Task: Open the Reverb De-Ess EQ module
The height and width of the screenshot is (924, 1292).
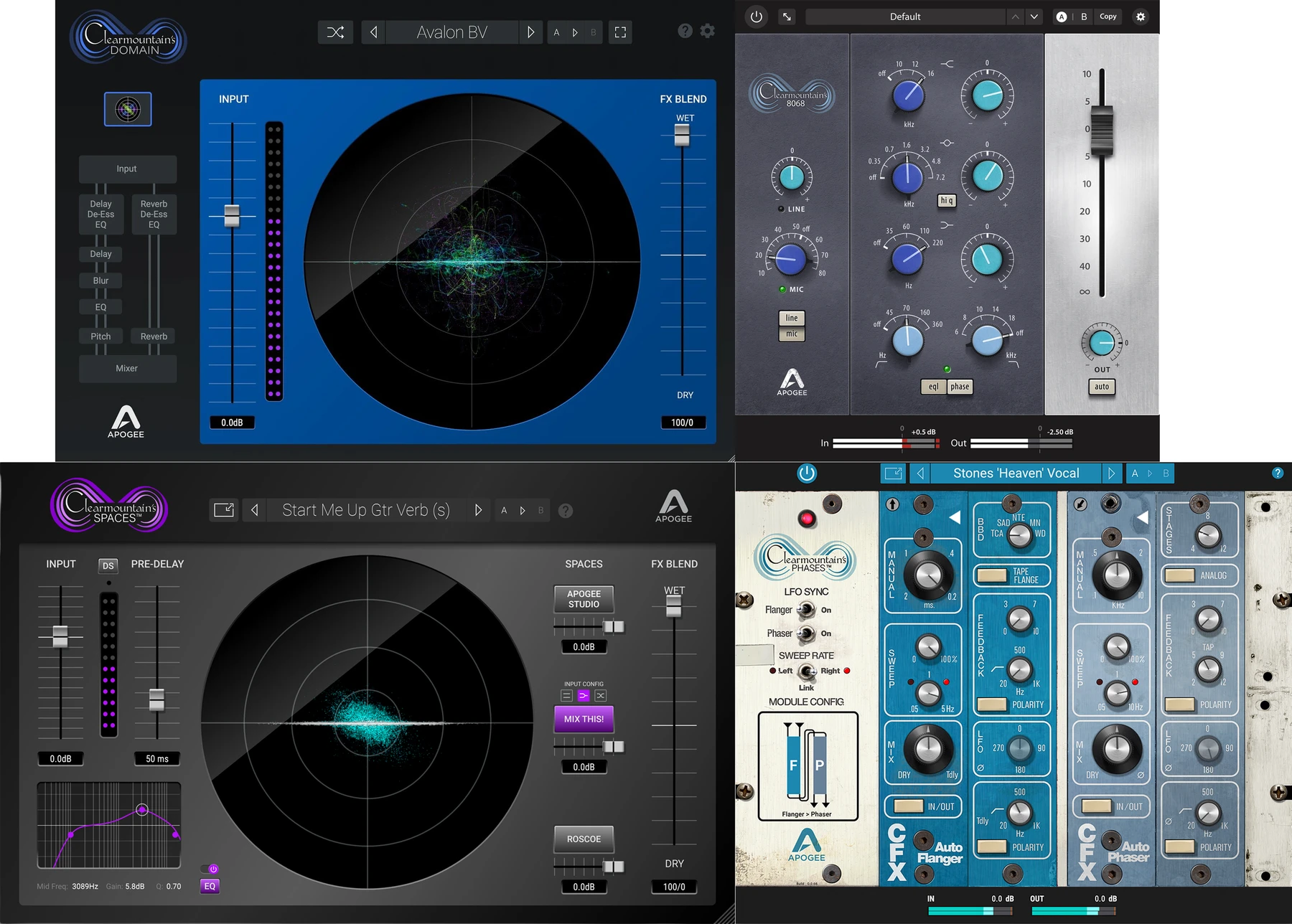Action: tap(154, 214)
